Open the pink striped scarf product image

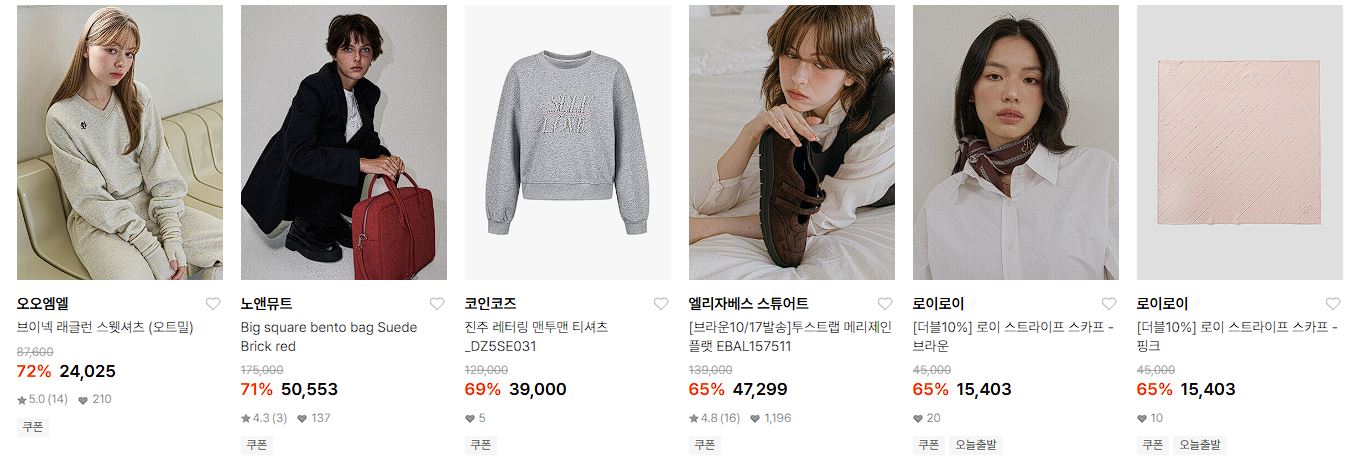[x=1240, y=142]
